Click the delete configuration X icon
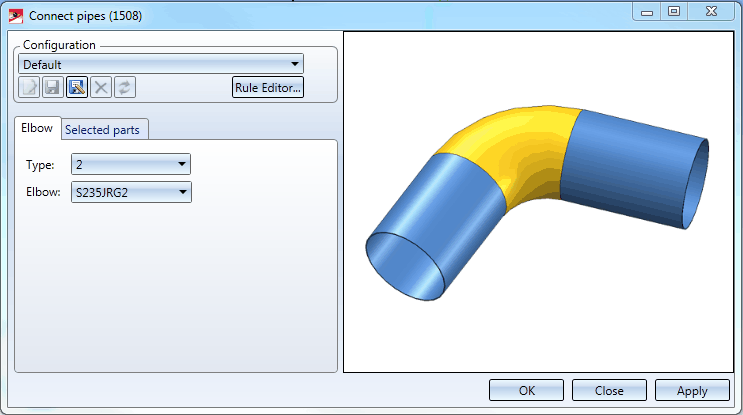Viewport: 743px width, 415px height. 101,88
